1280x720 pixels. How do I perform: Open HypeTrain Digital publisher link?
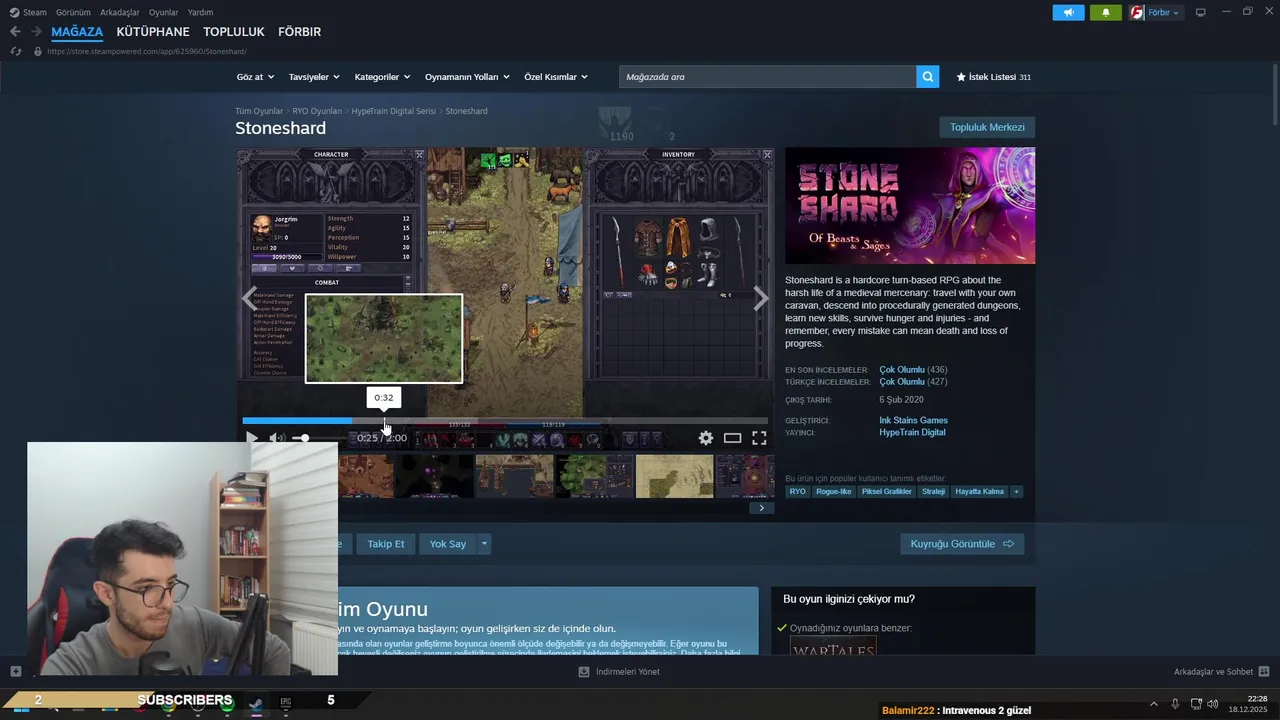(x=912, y=432)
